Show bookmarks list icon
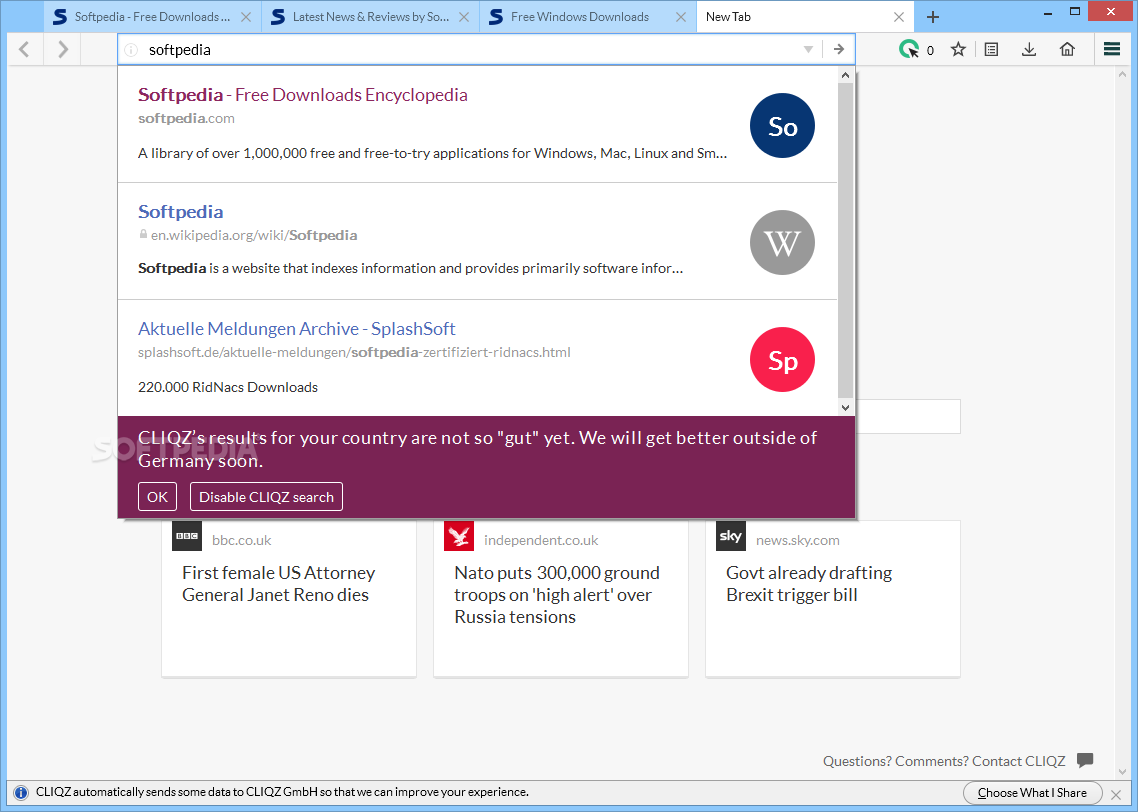The image size is (1138, 812). (x=991, y=49)
